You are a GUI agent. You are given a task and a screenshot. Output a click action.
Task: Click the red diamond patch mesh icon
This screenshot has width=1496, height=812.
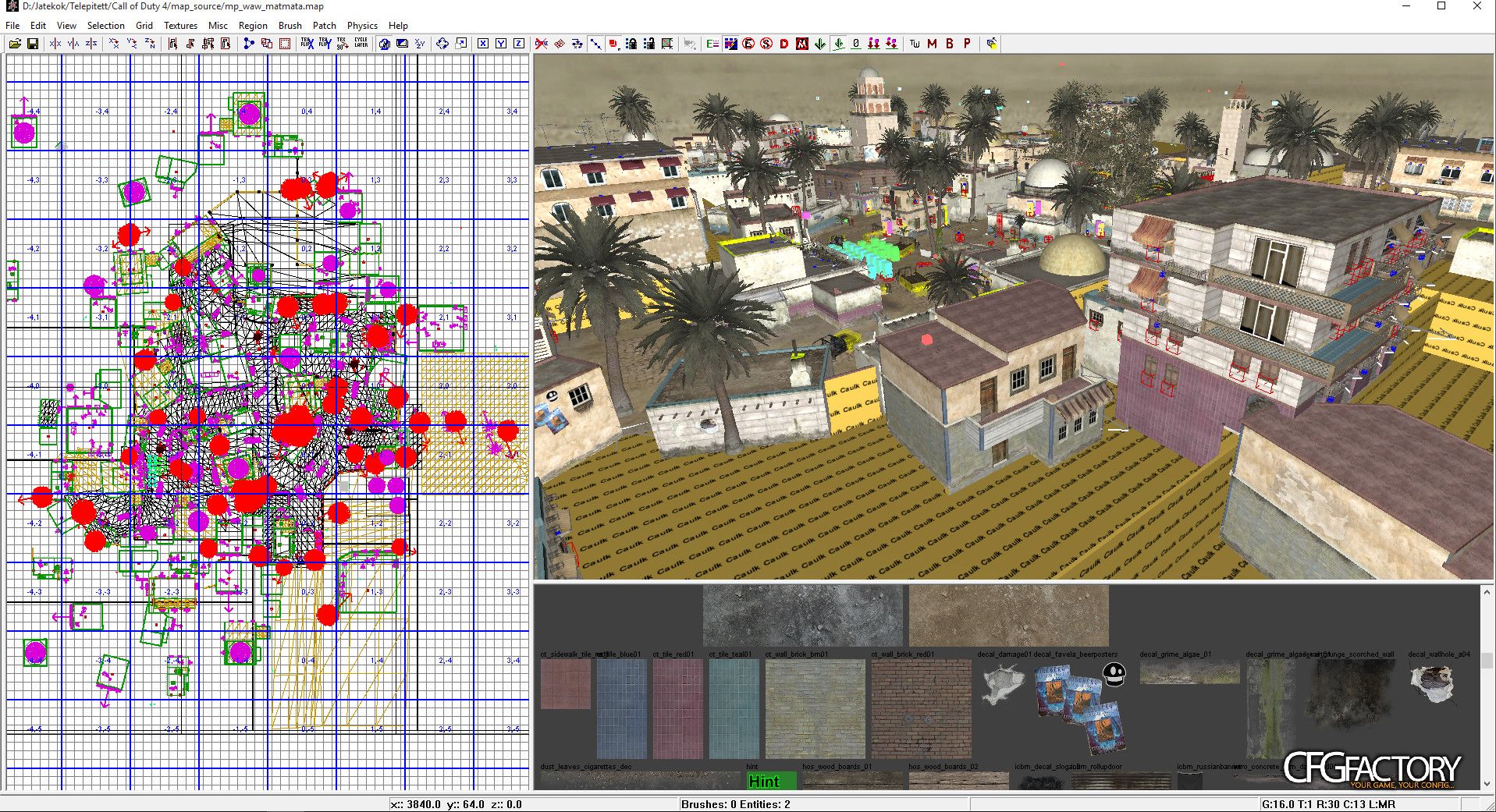click(x=560, y=44)
